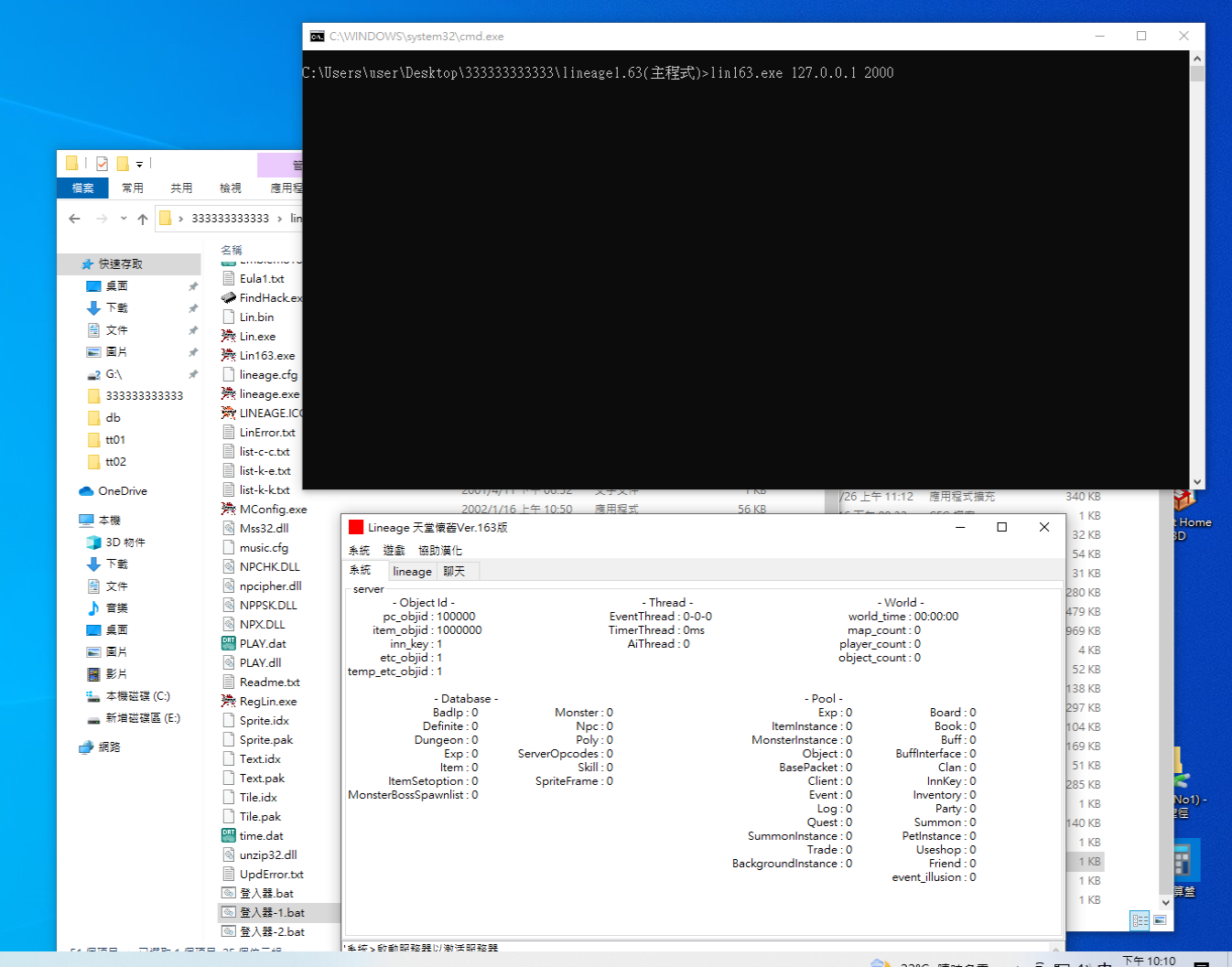Open quick access toolbar customize dropdown
Screen dimensions: 1232x967
(x=139, y=165)
